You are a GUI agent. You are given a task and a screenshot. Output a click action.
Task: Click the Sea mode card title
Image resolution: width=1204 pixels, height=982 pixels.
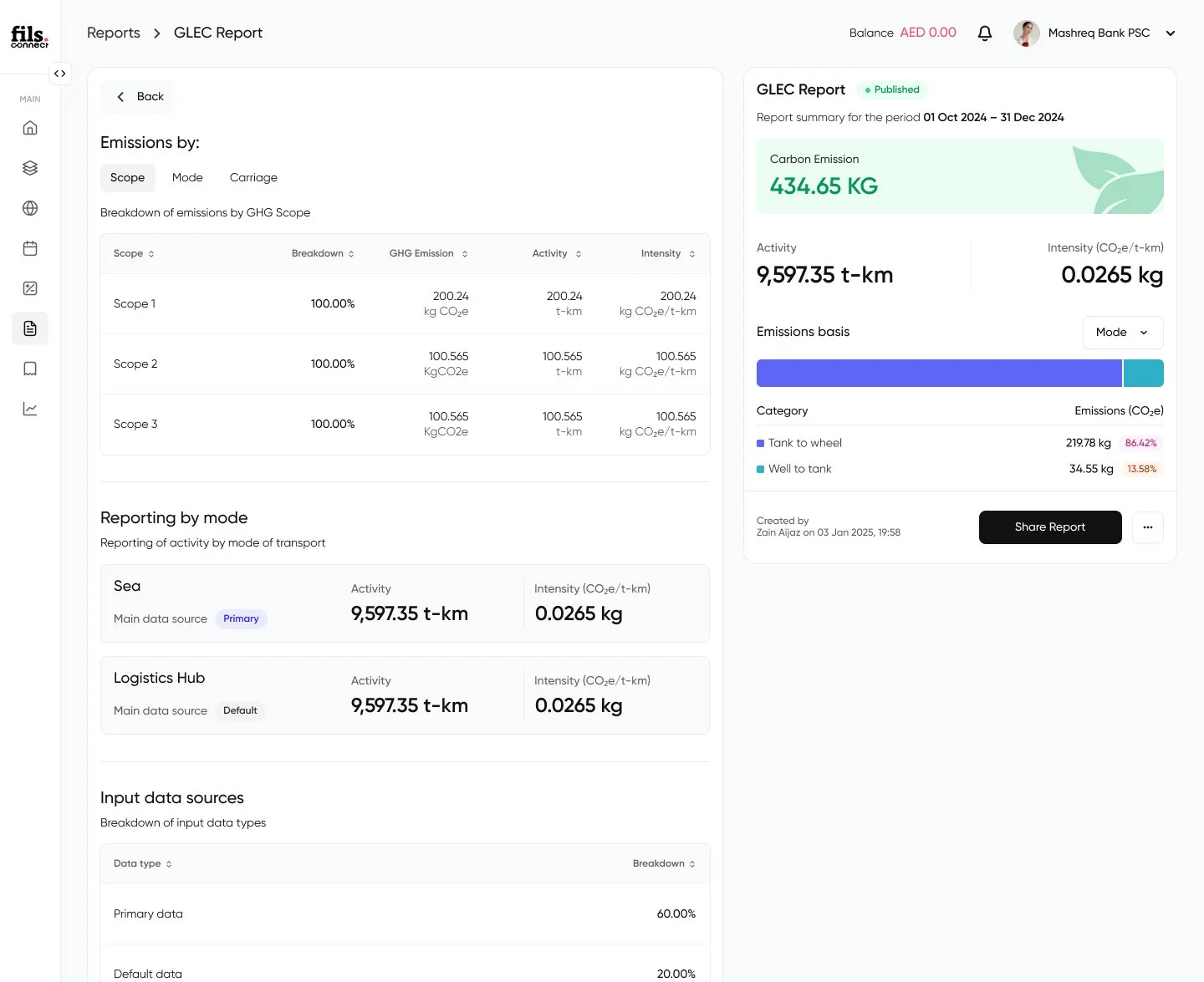127,586
